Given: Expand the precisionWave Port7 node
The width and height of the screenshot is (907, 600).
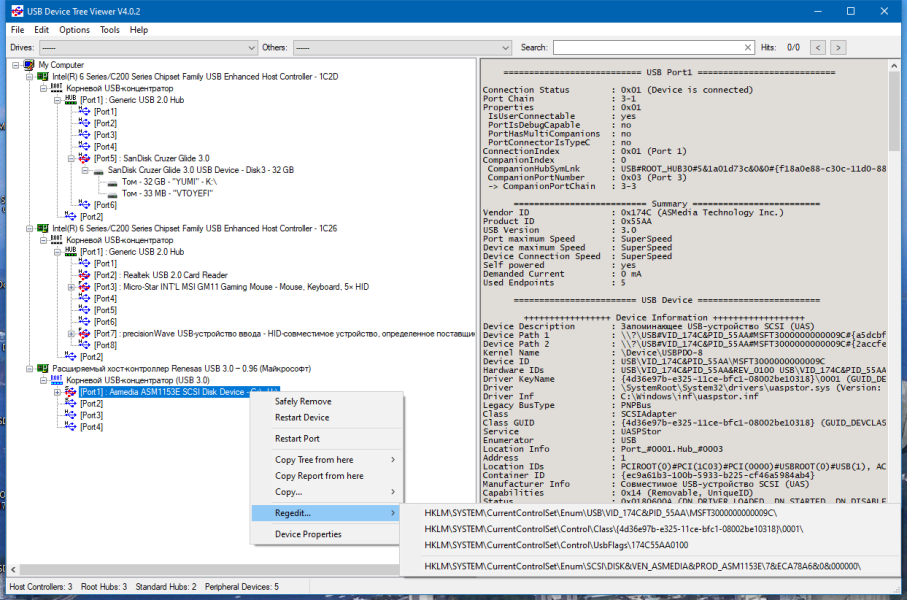Looking at the screenshot, I should tap(71, 334).
